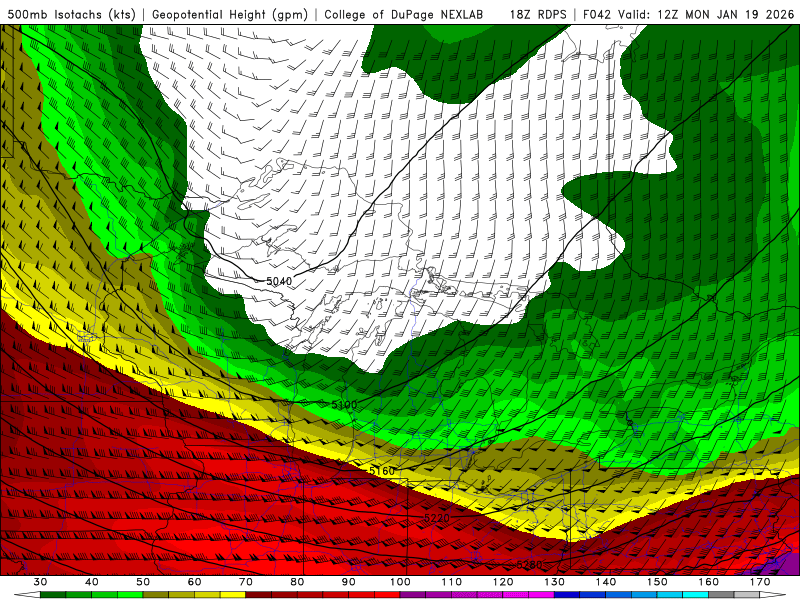The image size is (800, 600).
Task: Click the 60 value on the color scale
Action: pos(194,582)
